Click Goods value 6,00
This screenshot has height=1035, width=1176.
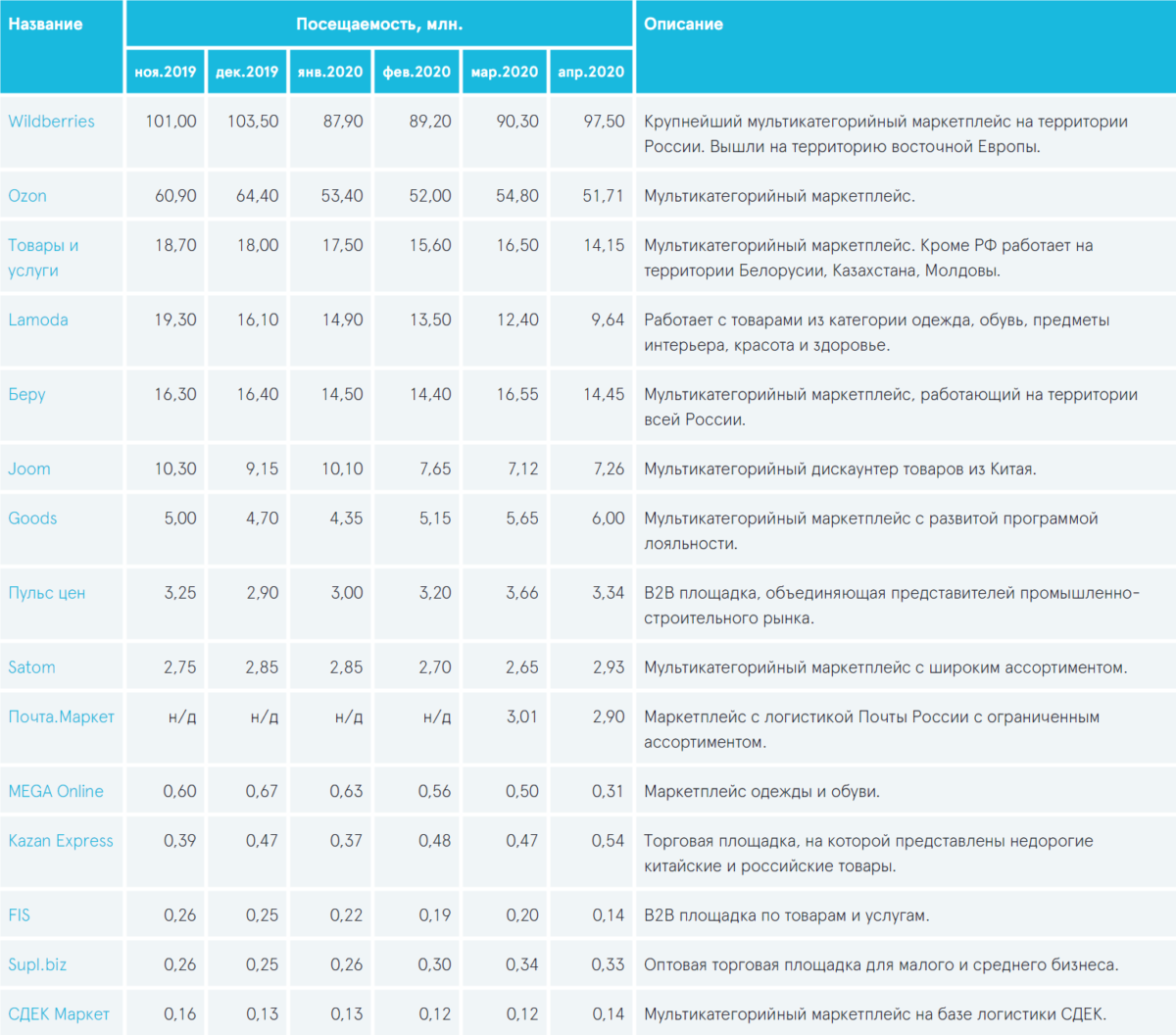coord(608,518)
